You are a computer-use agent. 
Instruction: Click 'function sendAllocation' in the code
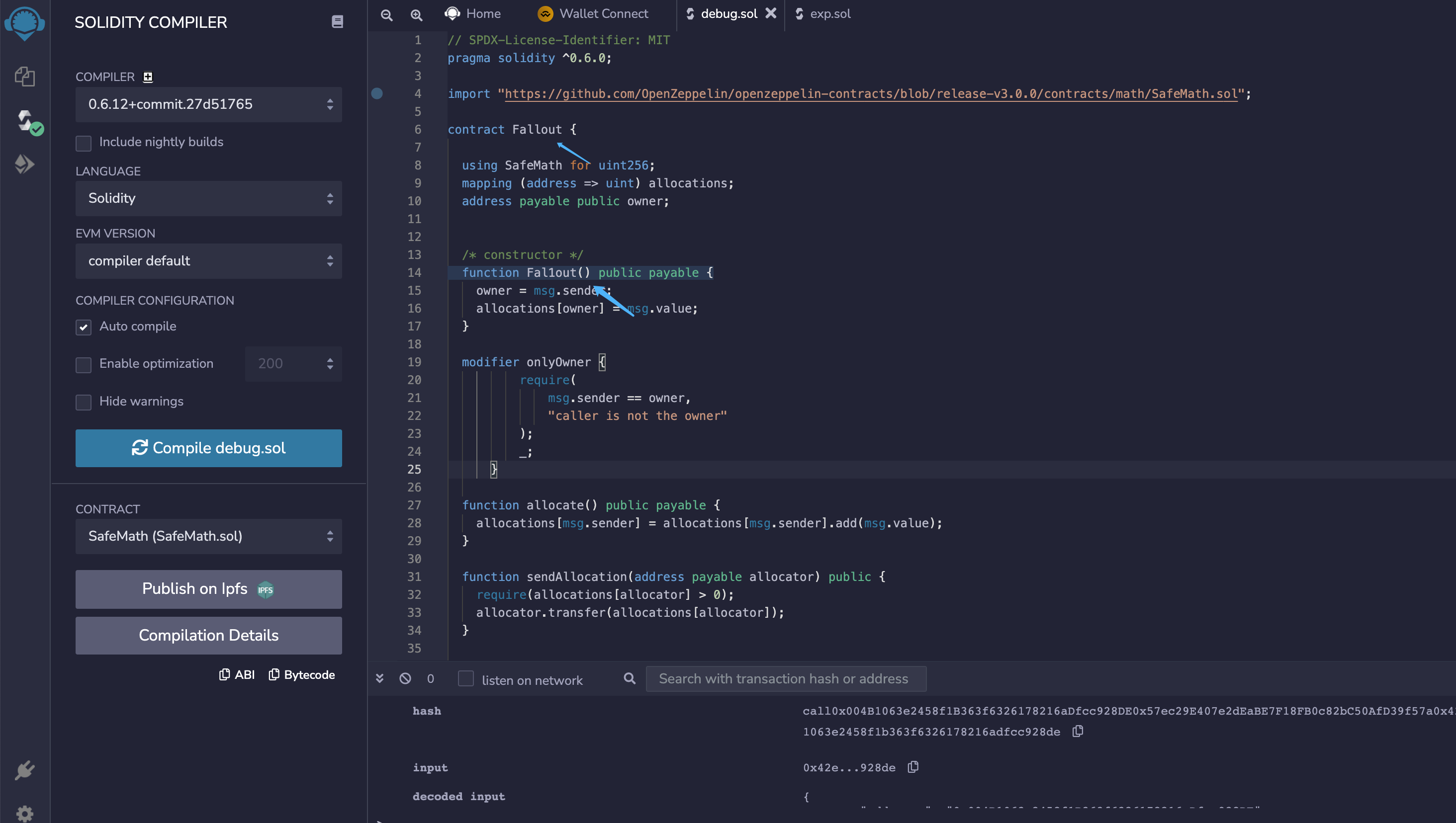545,577
